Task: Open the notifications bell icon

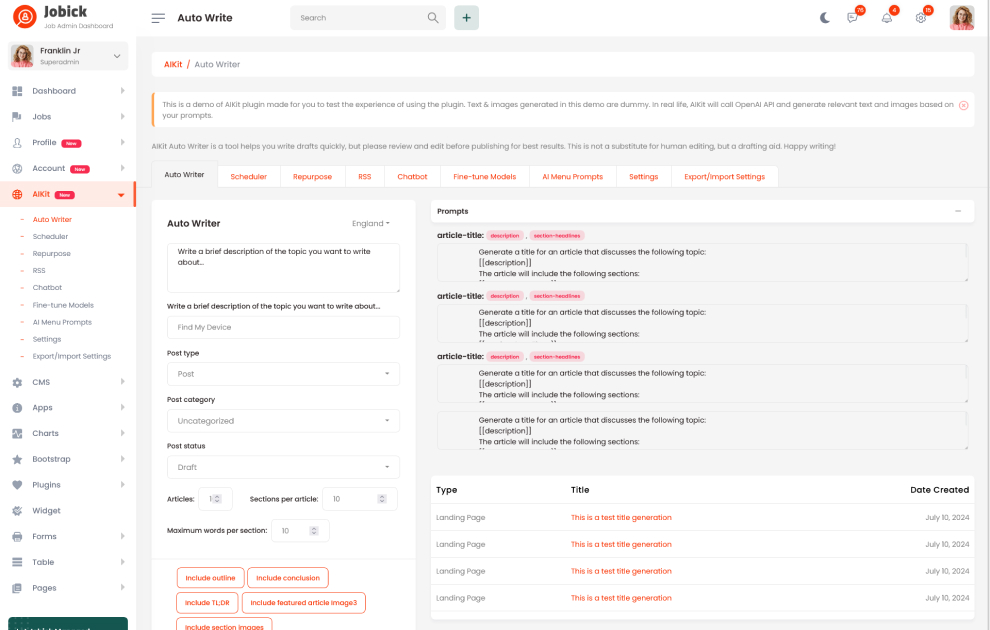Action: [x=887, y=18]
